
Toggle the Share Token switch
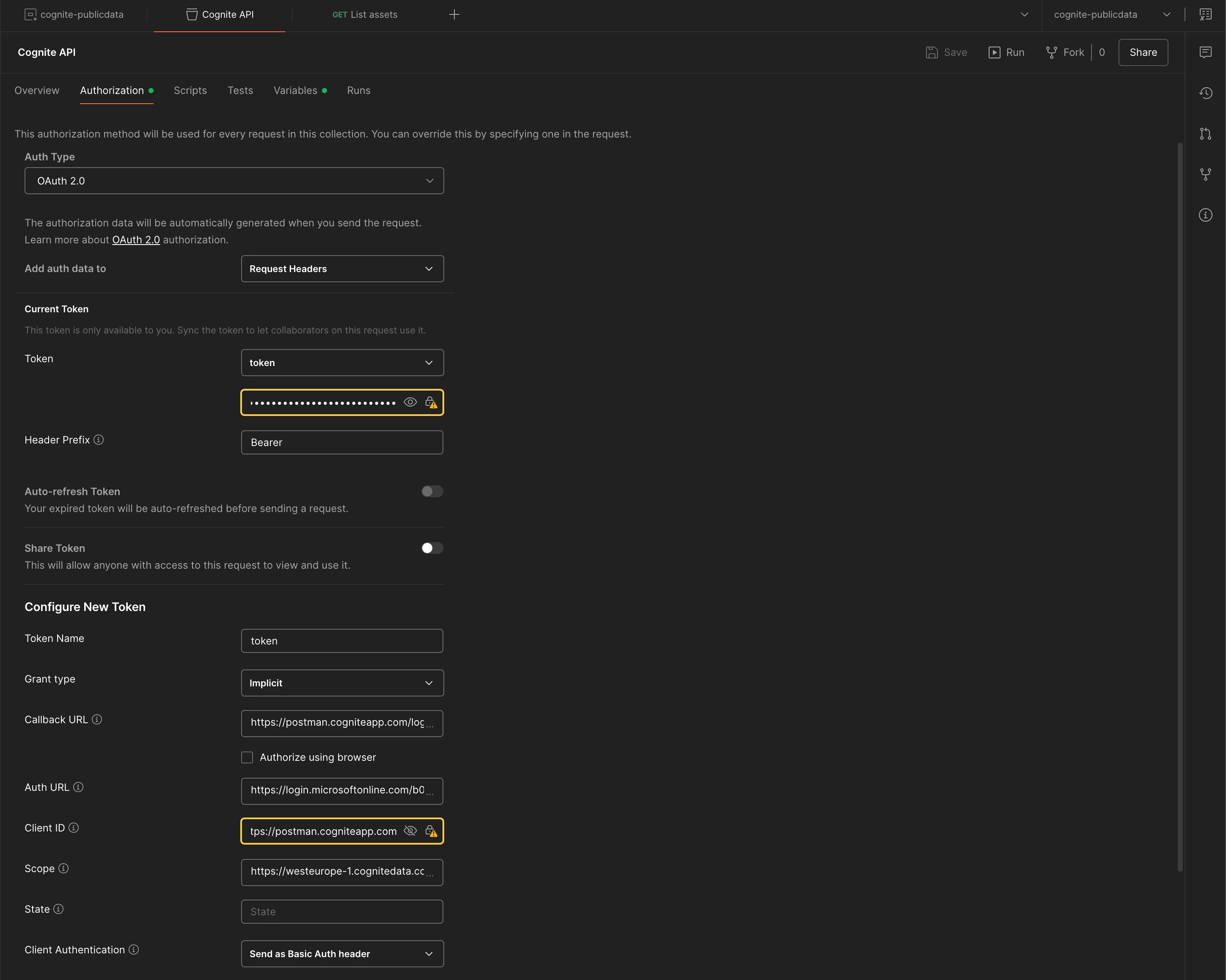[x=432, y=548]
